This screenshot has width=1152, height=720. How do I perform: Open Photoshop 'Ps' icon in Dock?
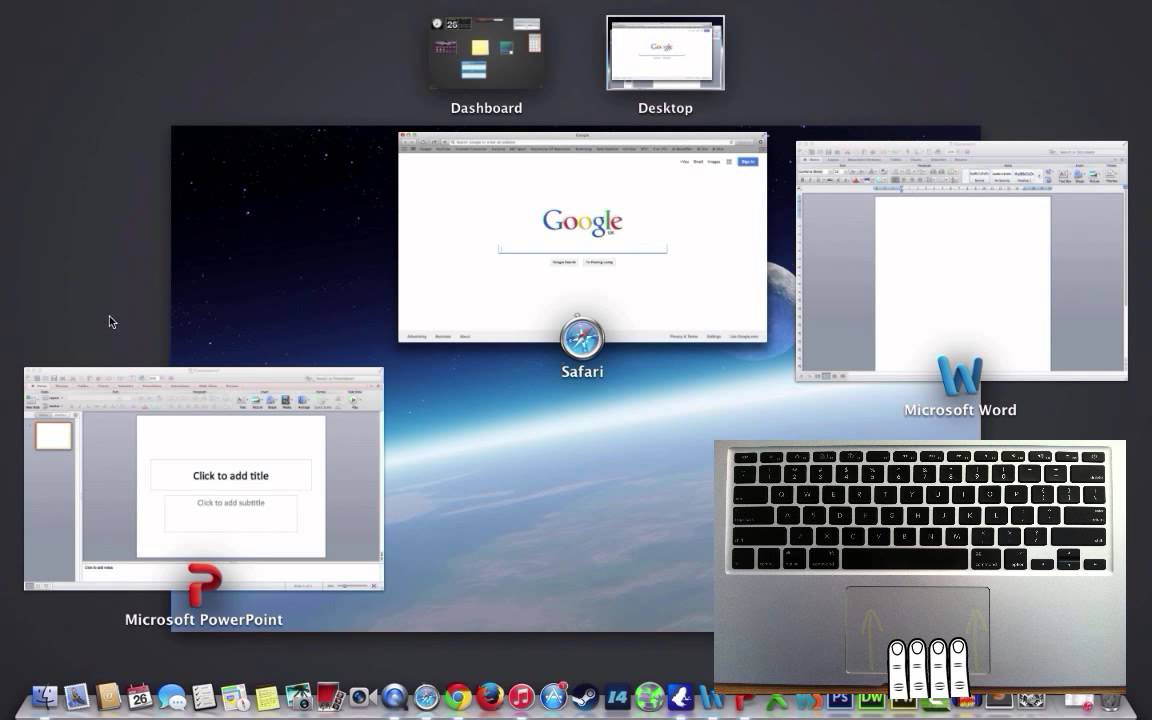[839, 699]
